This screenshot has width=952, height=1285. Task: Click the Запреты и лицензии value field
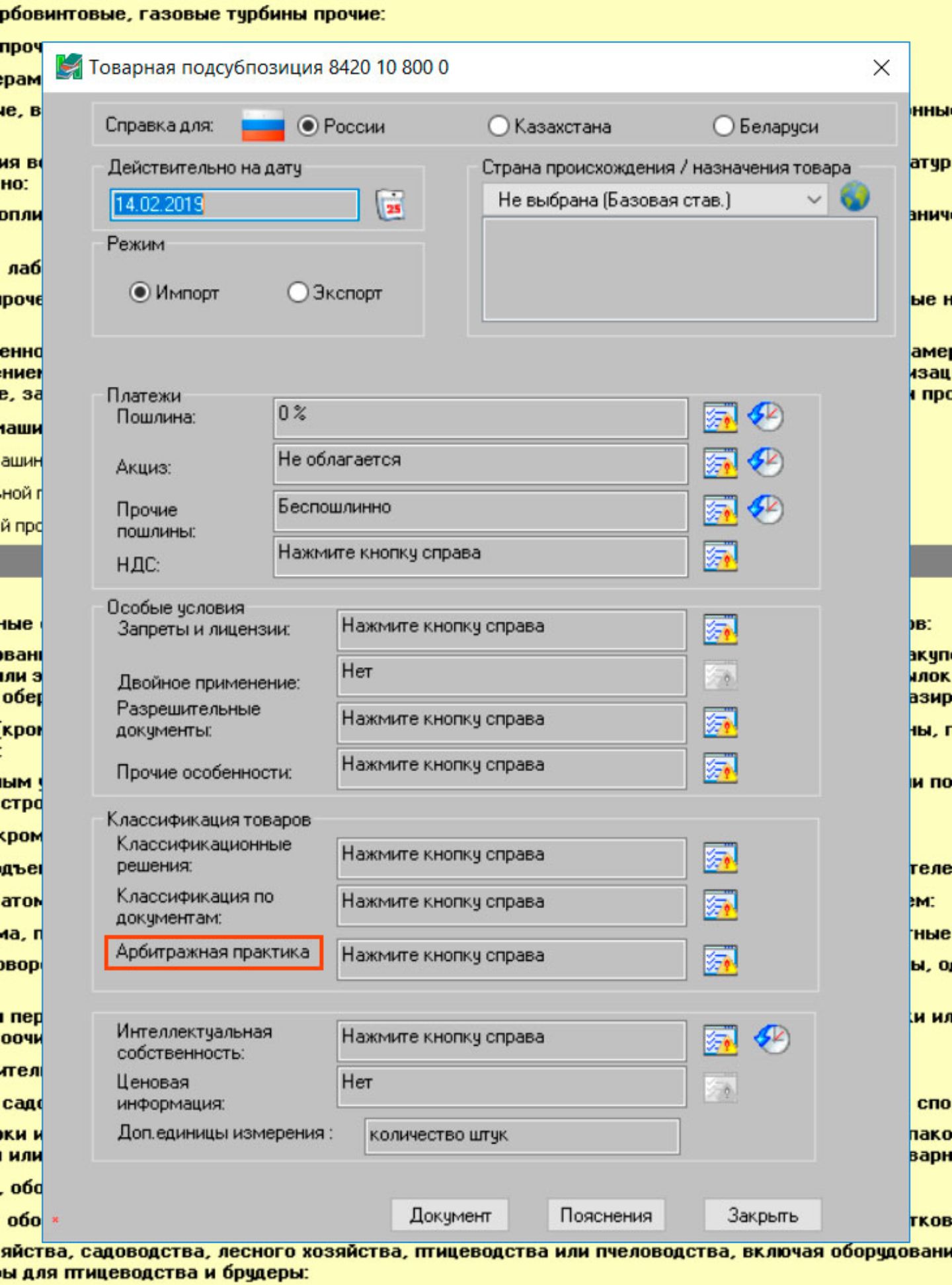(x=511, y=630)
